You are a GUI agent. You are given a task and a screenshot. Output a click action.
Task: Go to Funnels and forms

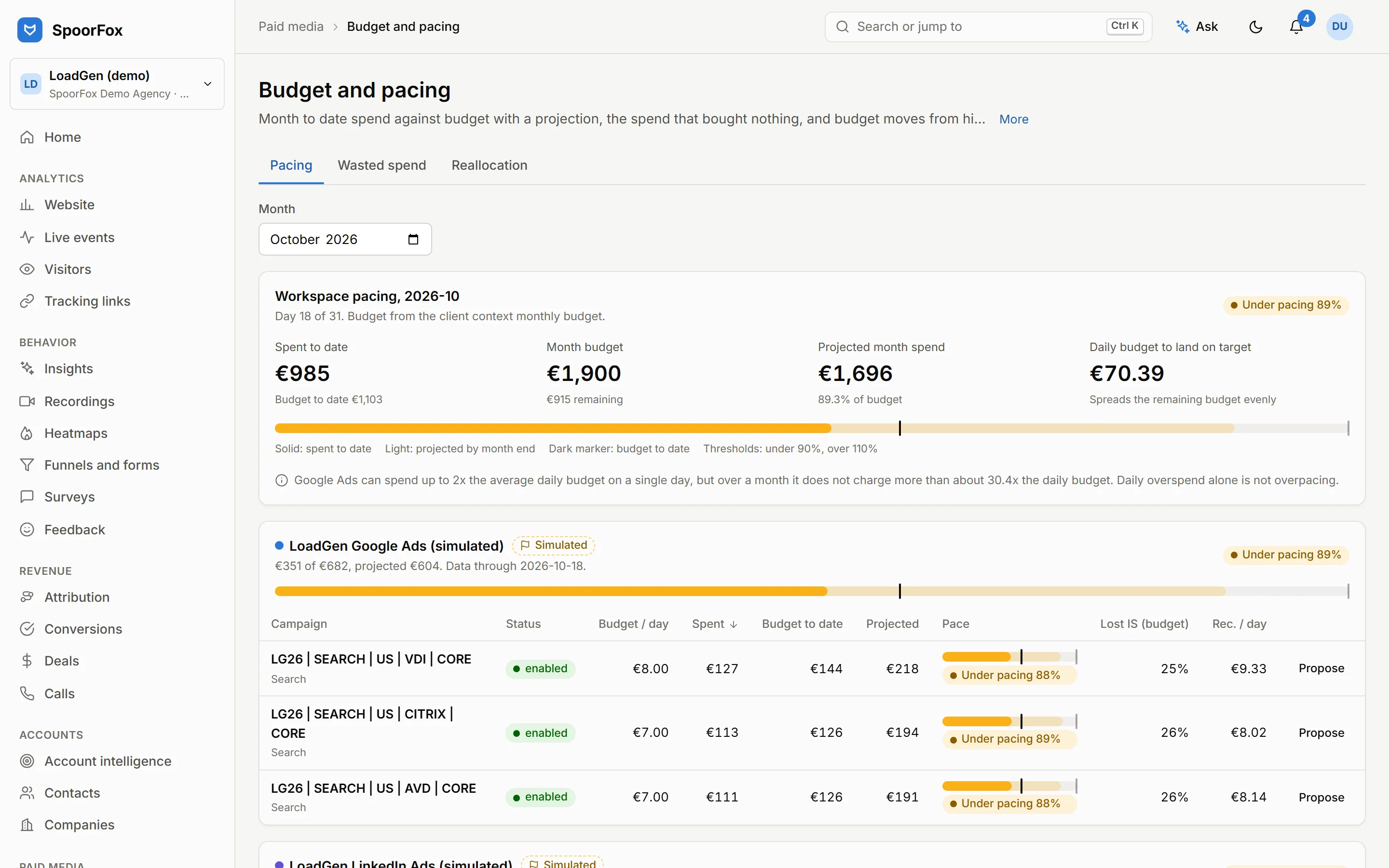[117, 465]
